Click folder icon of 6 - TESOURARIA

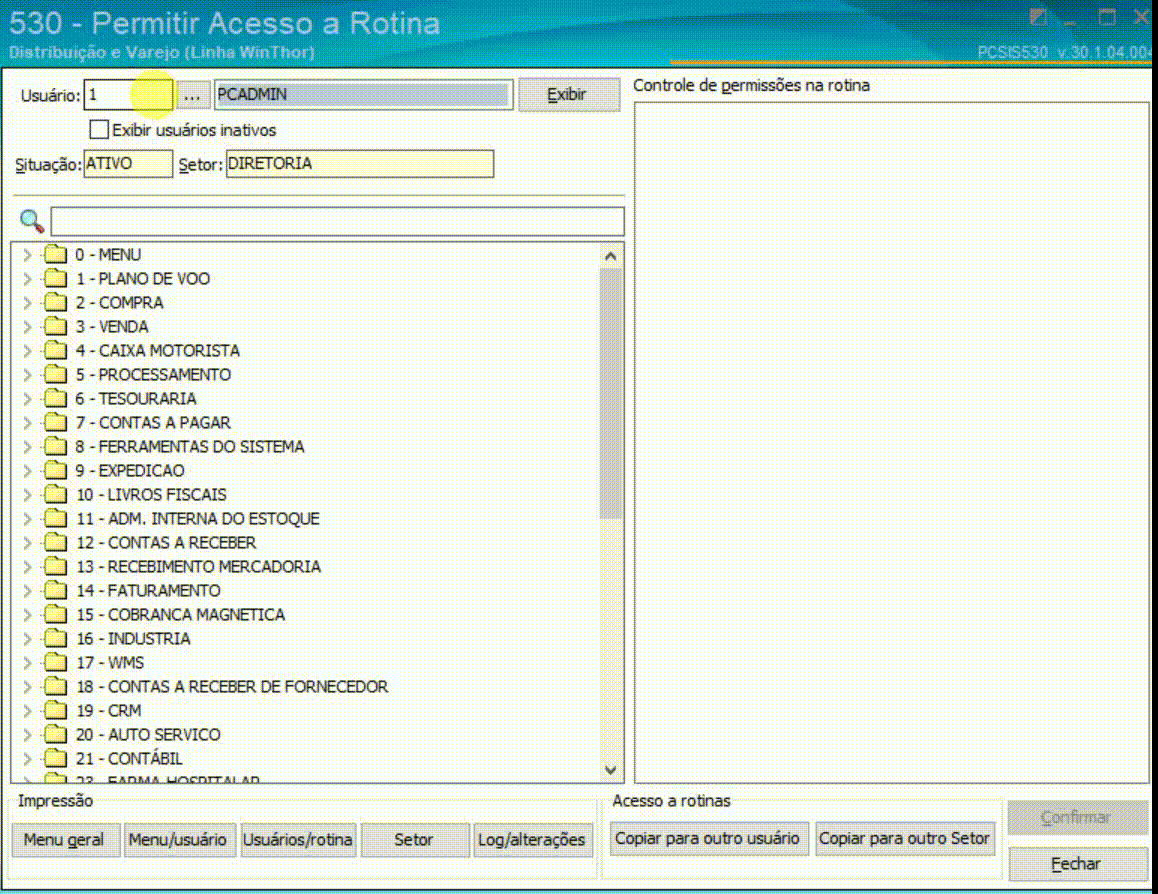pyautogui.click(x=55, y=399)
